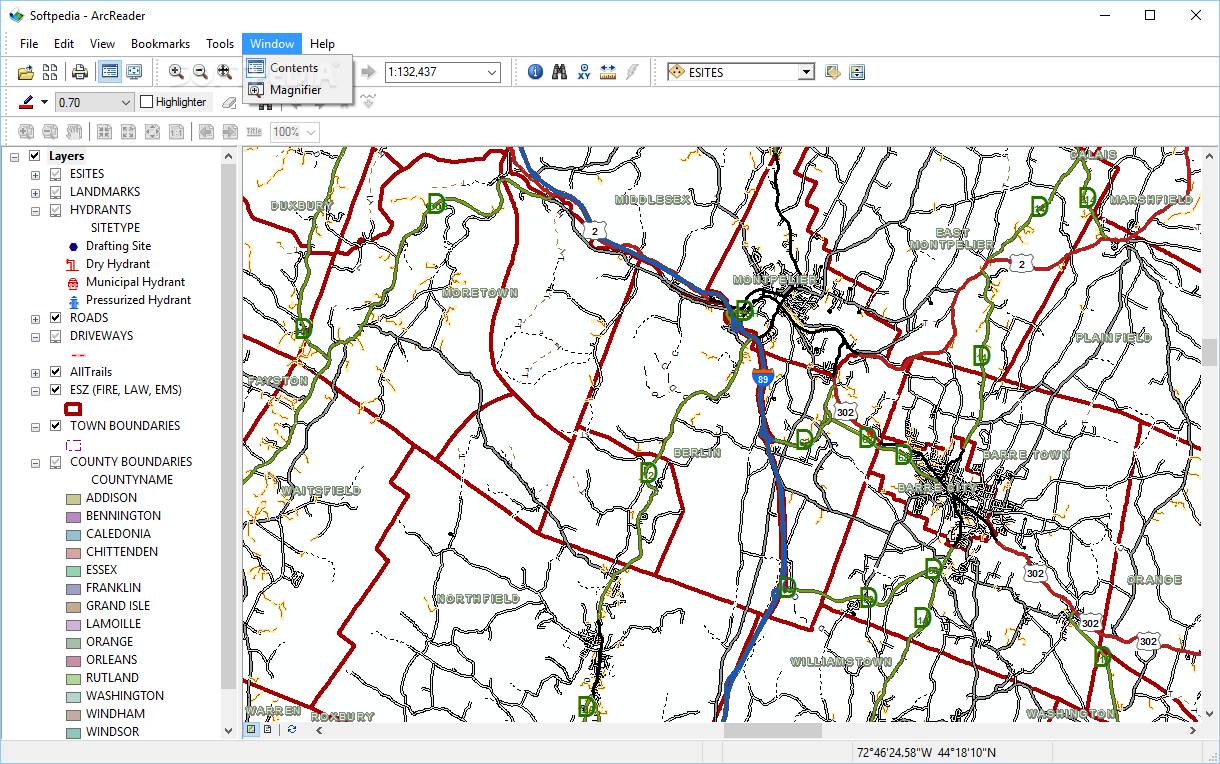
Task: Click the CALEDONIA county color swatch
Action: point(73,534)
